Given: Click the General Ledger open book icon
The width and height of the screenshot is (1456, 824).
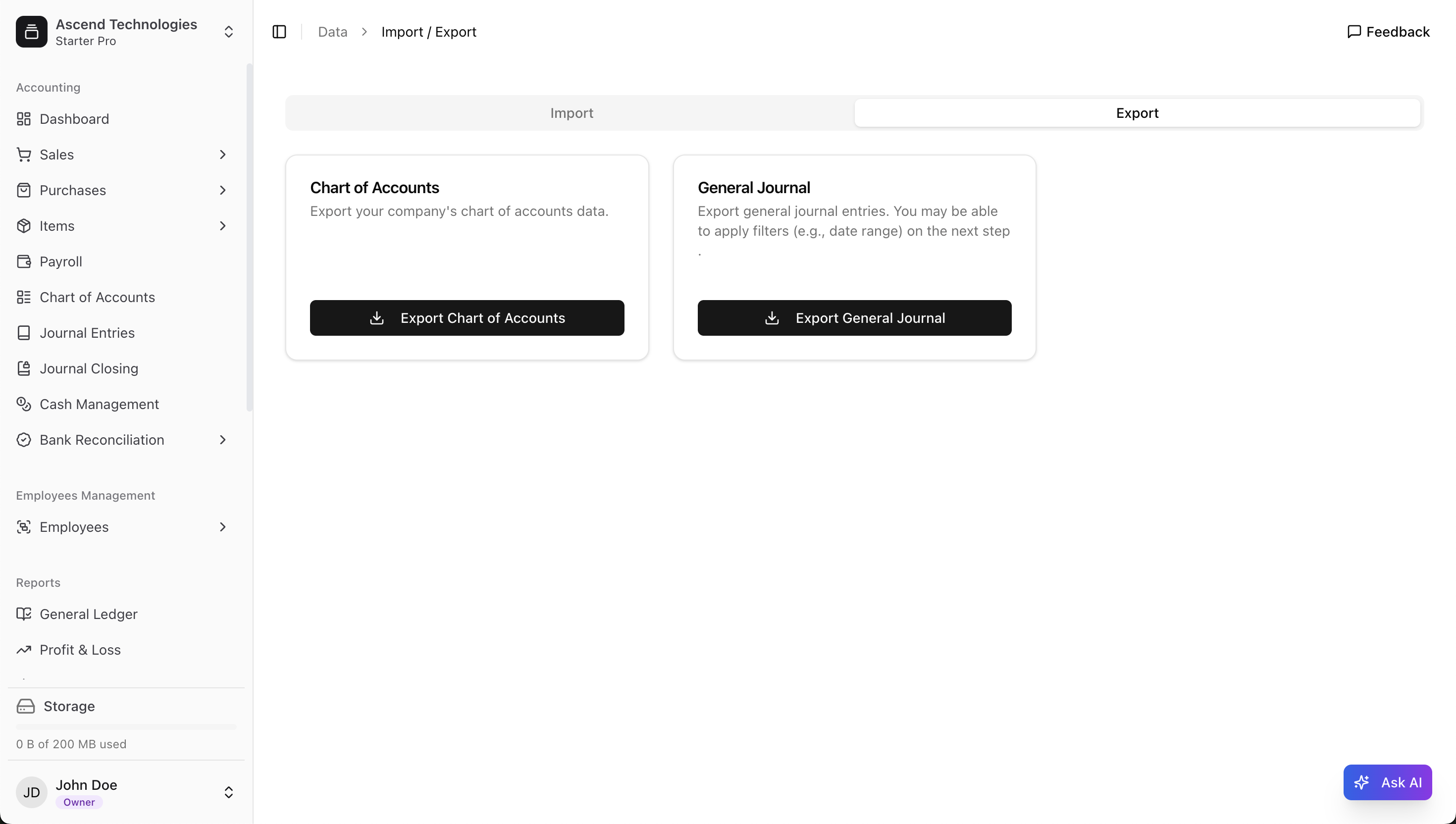Looking at the screenshot, I should click(x=24, y=614).
